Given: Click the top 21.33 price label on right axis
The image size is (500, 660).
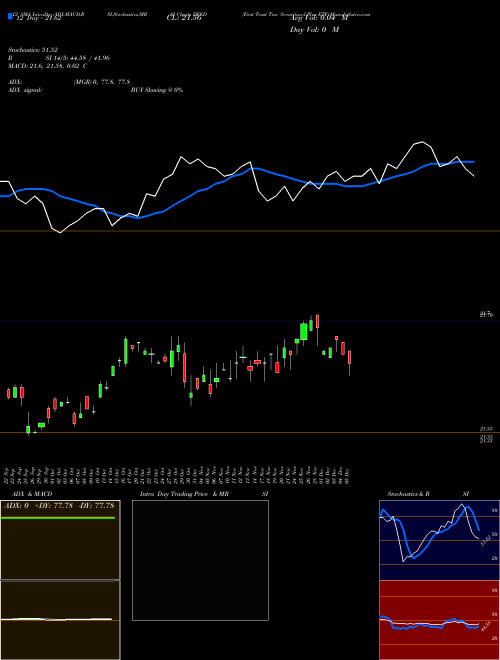Looking at the screenshot, I should [x=486, y=429].
